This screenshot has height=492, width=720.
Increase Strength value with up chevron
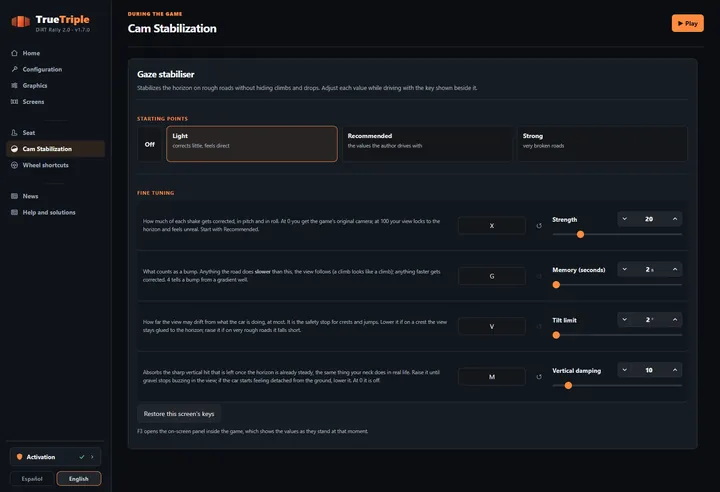pos(675,219)
